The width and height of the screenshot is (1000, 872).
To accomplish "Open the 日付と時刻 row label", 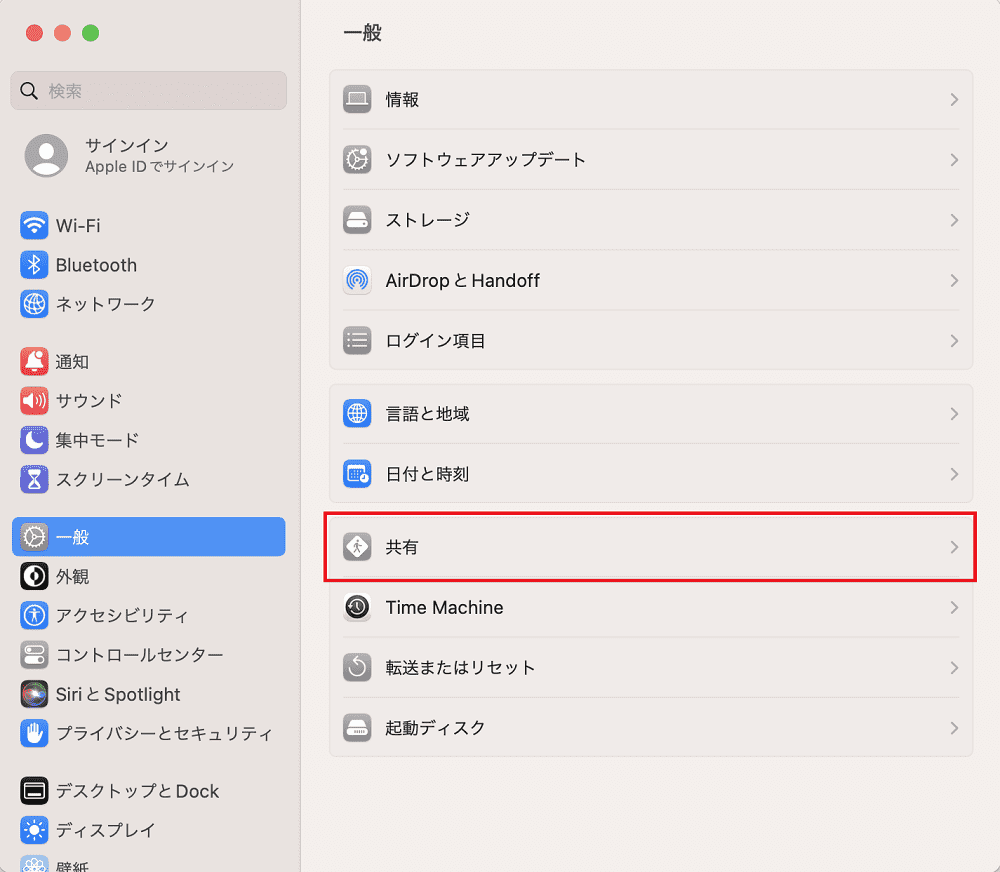I will (427, 474).
